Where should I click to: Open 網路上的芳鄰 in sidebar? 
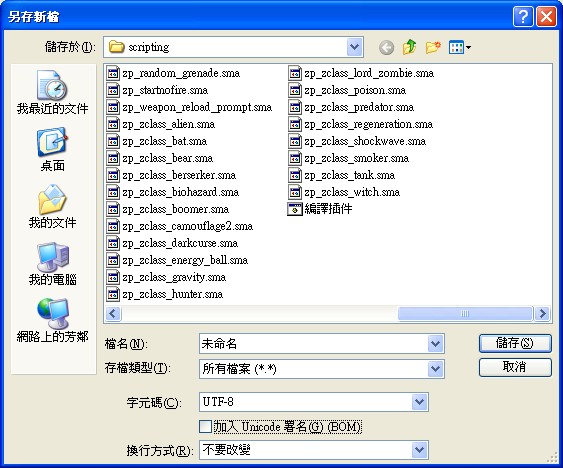52,320
